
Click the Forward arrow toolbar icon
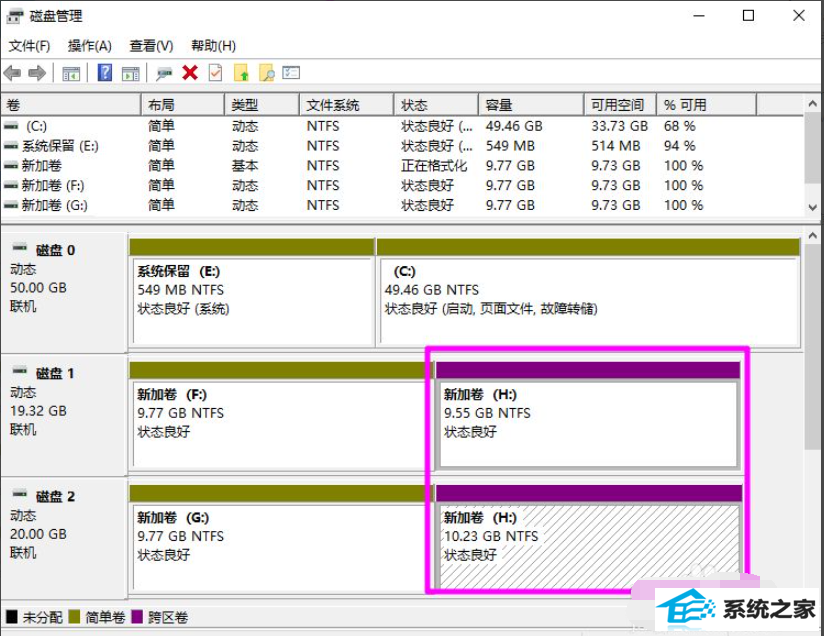click(x=37, y=73)
